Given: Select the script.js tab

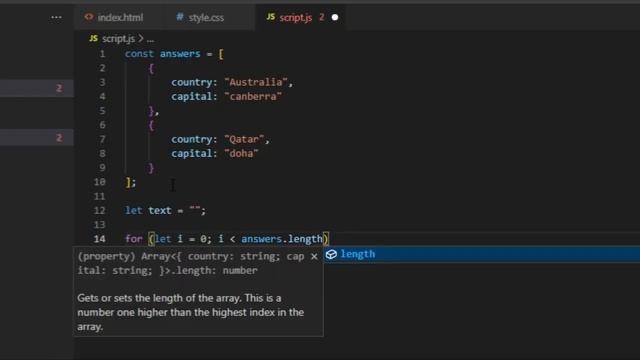Looking at the screenshot, I should [302, 18].
